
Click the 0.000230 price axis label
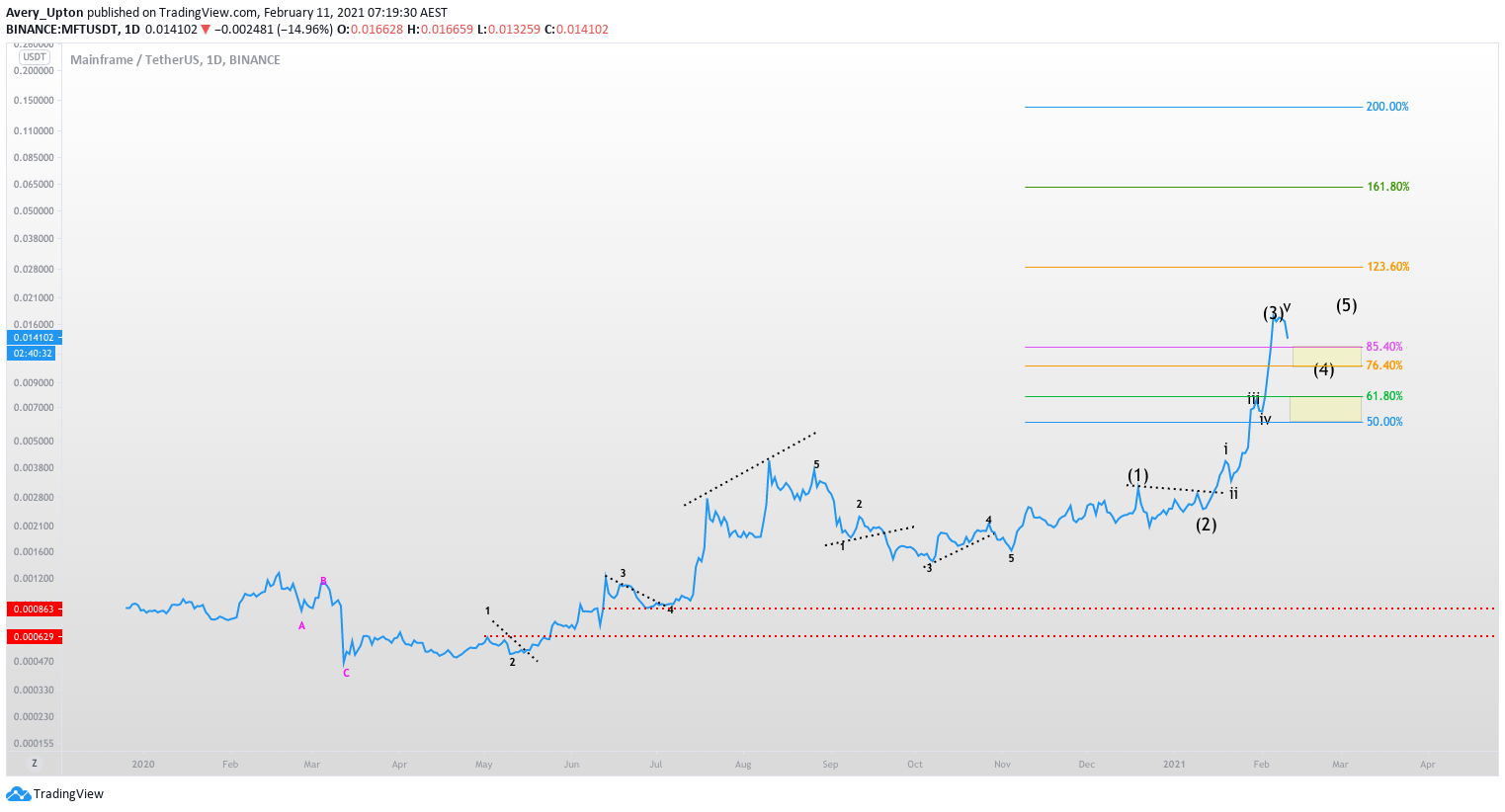(34, 717)
